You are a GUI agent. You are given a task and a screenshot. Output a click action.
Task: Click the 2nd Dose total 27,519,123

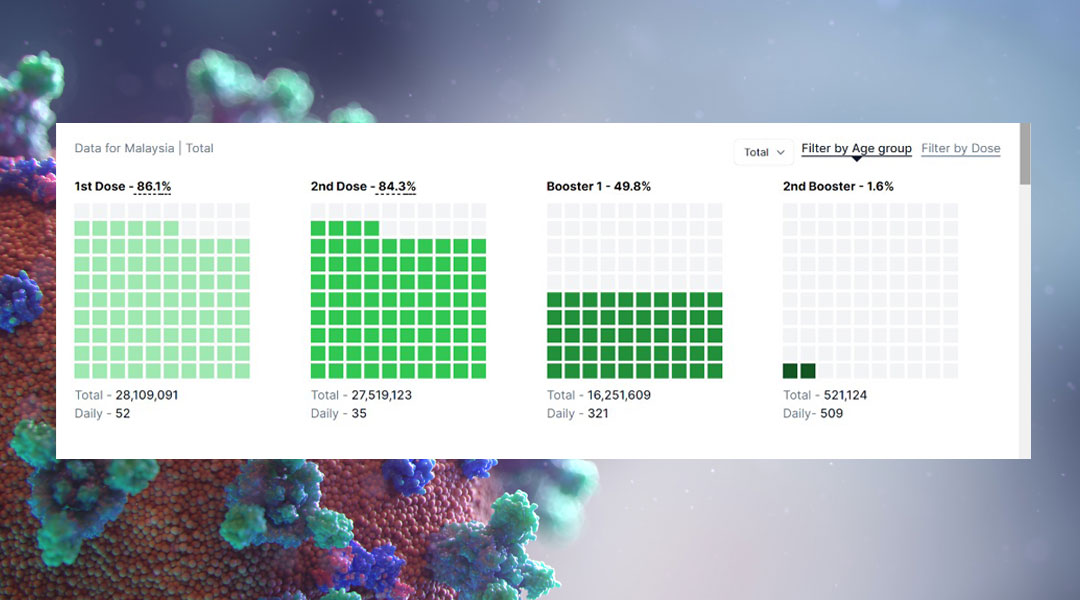382,395
